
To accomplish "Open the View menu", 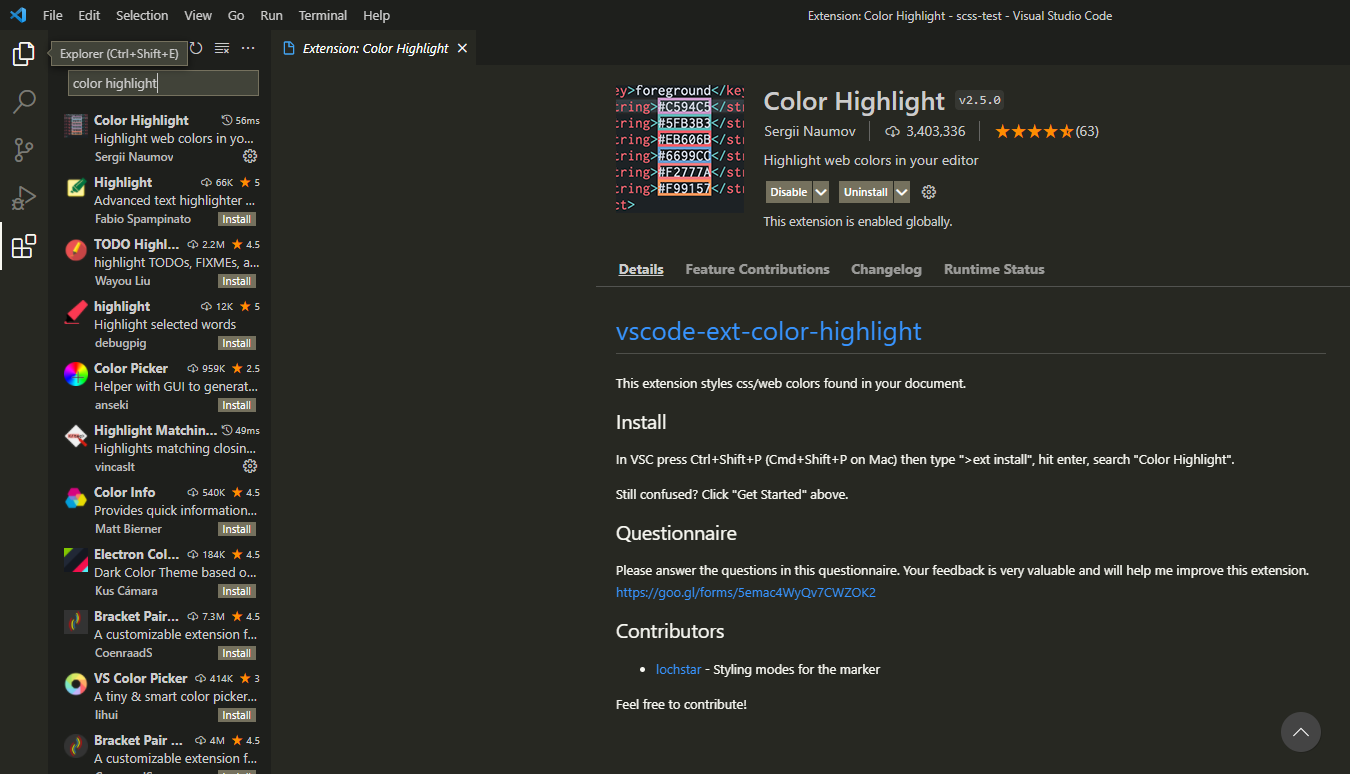I will (198, 15).
